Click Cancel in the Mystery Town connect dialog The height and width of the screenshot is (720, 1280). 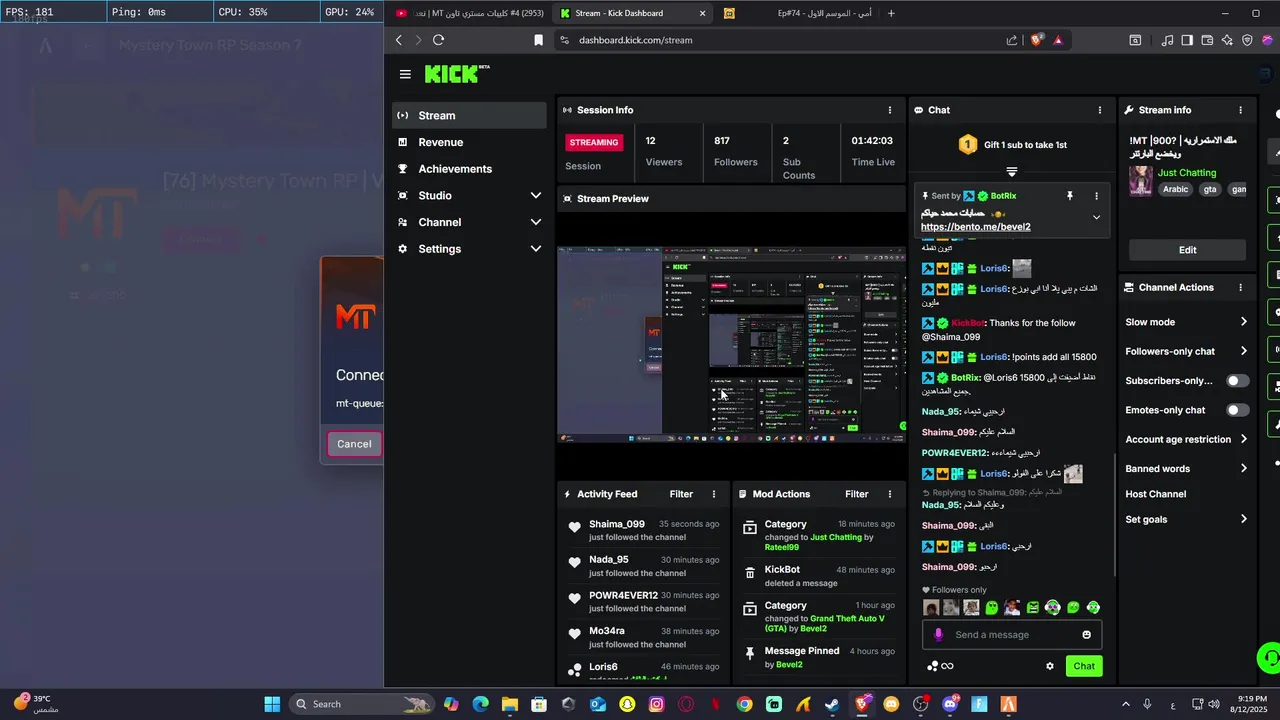(354, 444)
